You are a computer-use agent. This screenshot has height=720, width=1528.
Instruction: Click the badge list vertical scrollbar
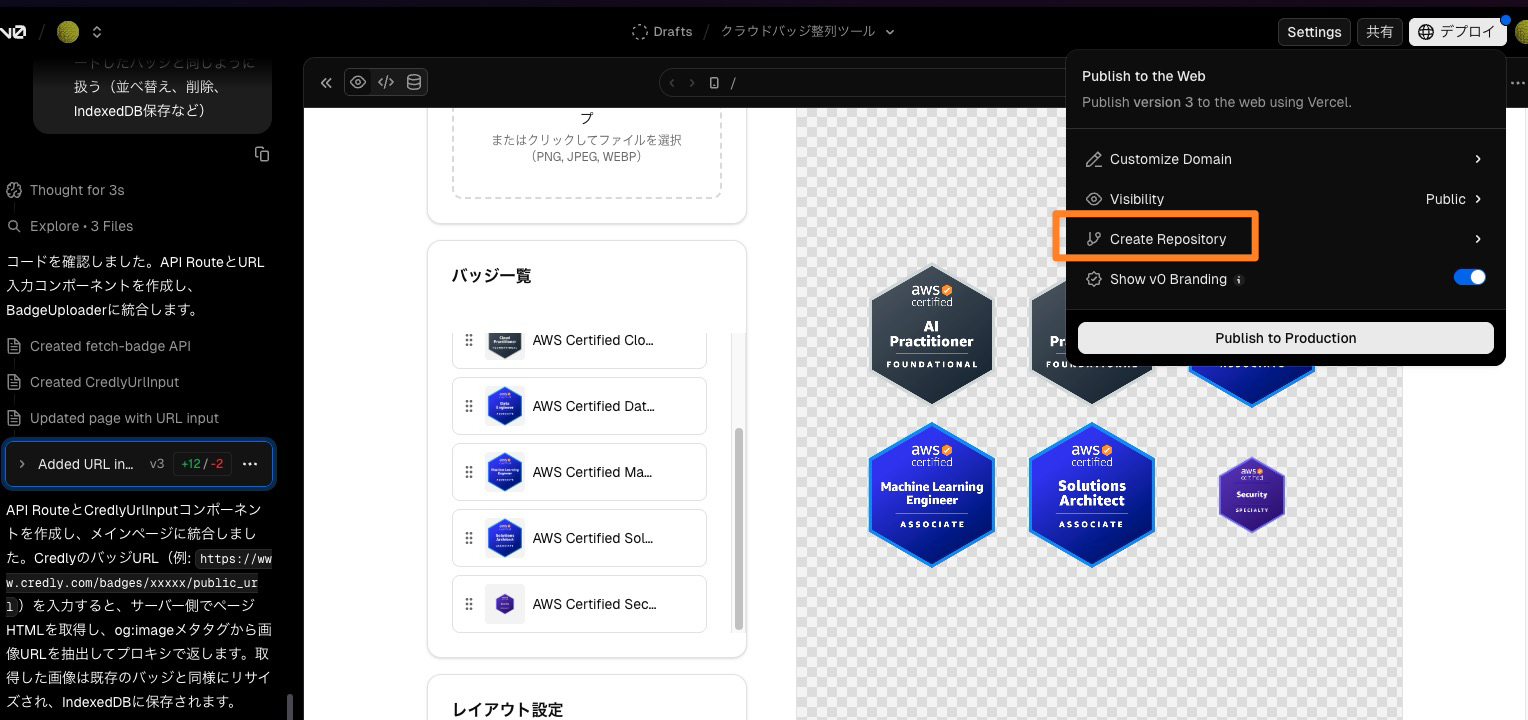click(739, 529)
